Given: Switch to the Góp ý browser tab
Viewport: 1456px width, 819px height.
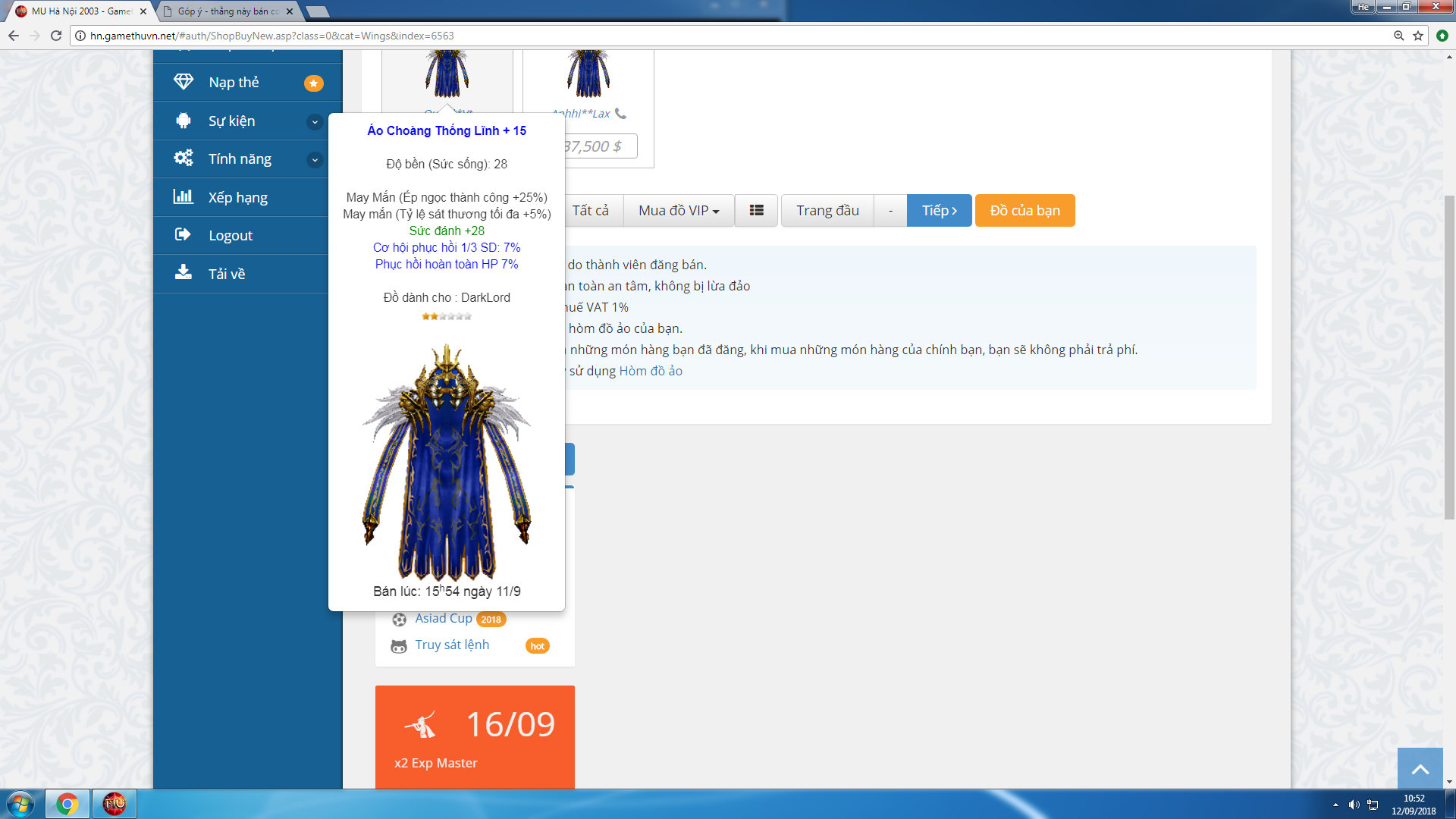Looking at the screenshot, I should (227, 11).
